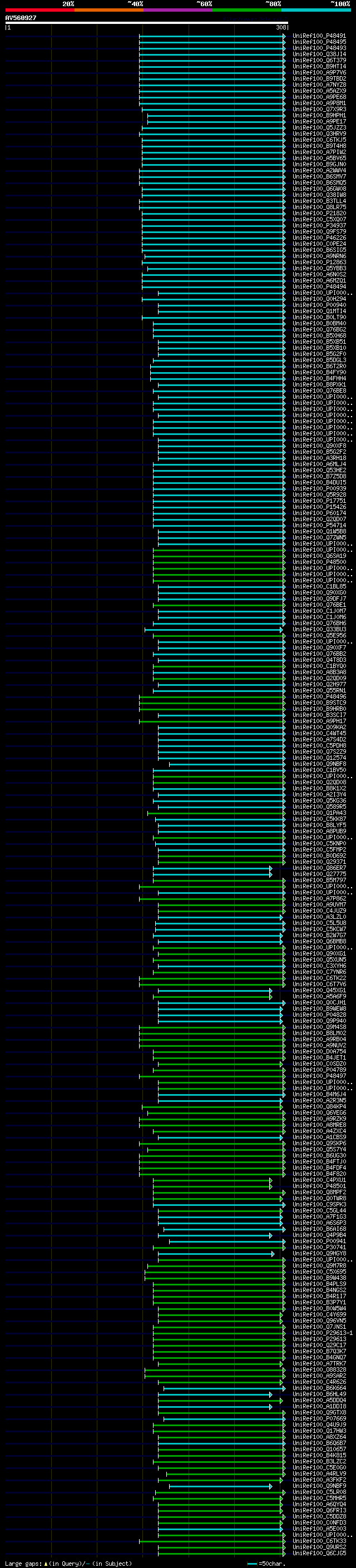Open hit UniRef100_Q38JI4
This screenshot has width=356, height=1568.
(319, 54)
